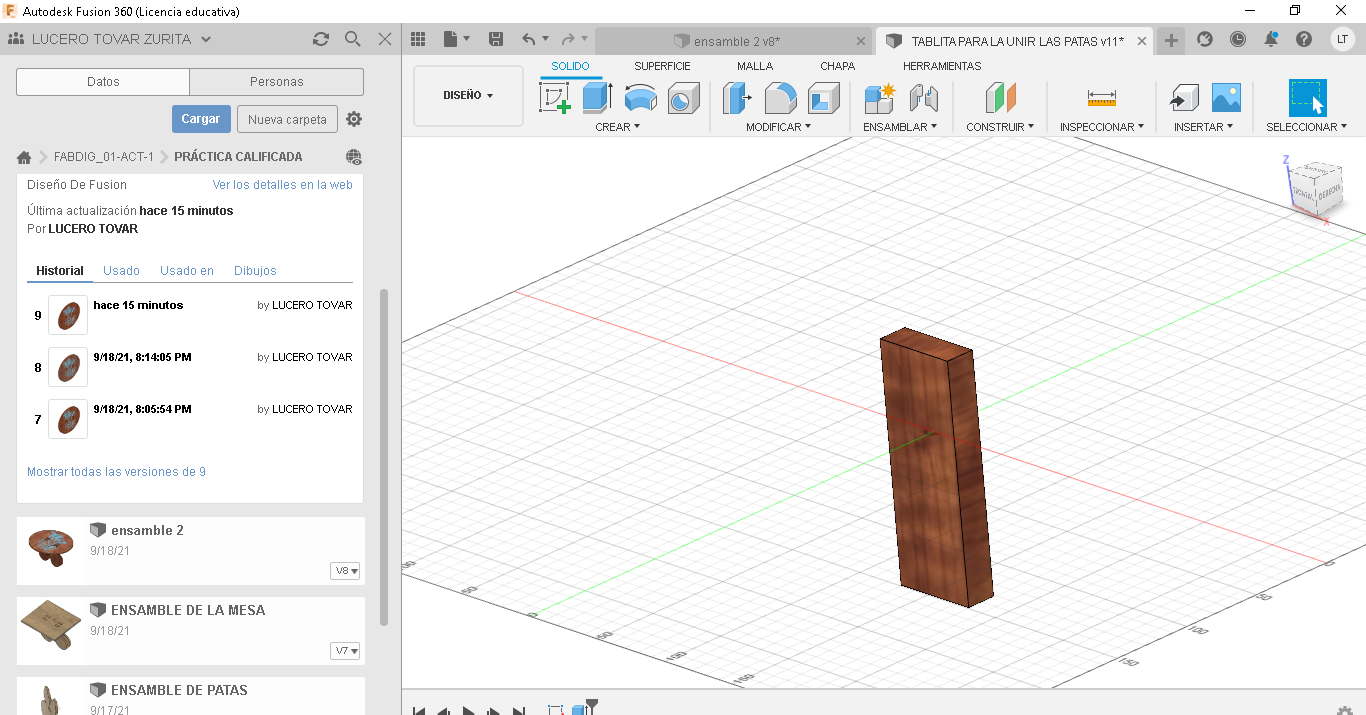Screen dimensions: 1366x715
Task: Click the Insert image icon in the INSERTAR group
Action: (x=1226, y=98)
